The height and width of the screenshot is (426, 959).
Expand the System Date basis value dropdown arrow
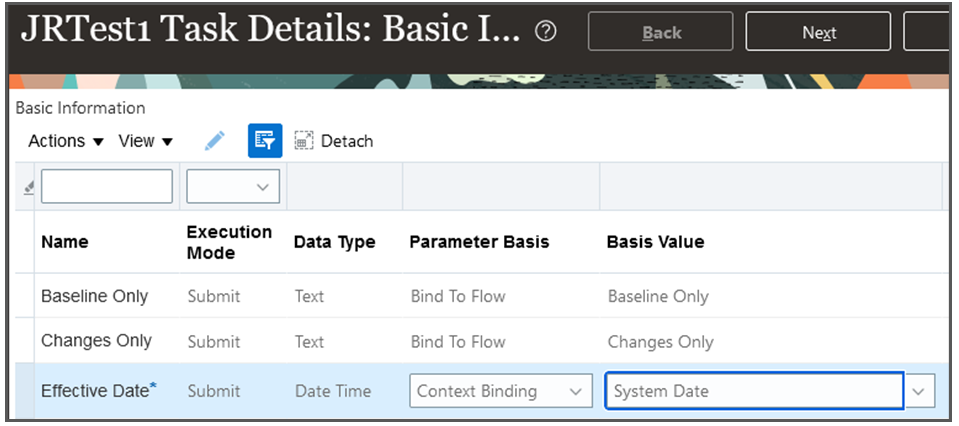920,391
